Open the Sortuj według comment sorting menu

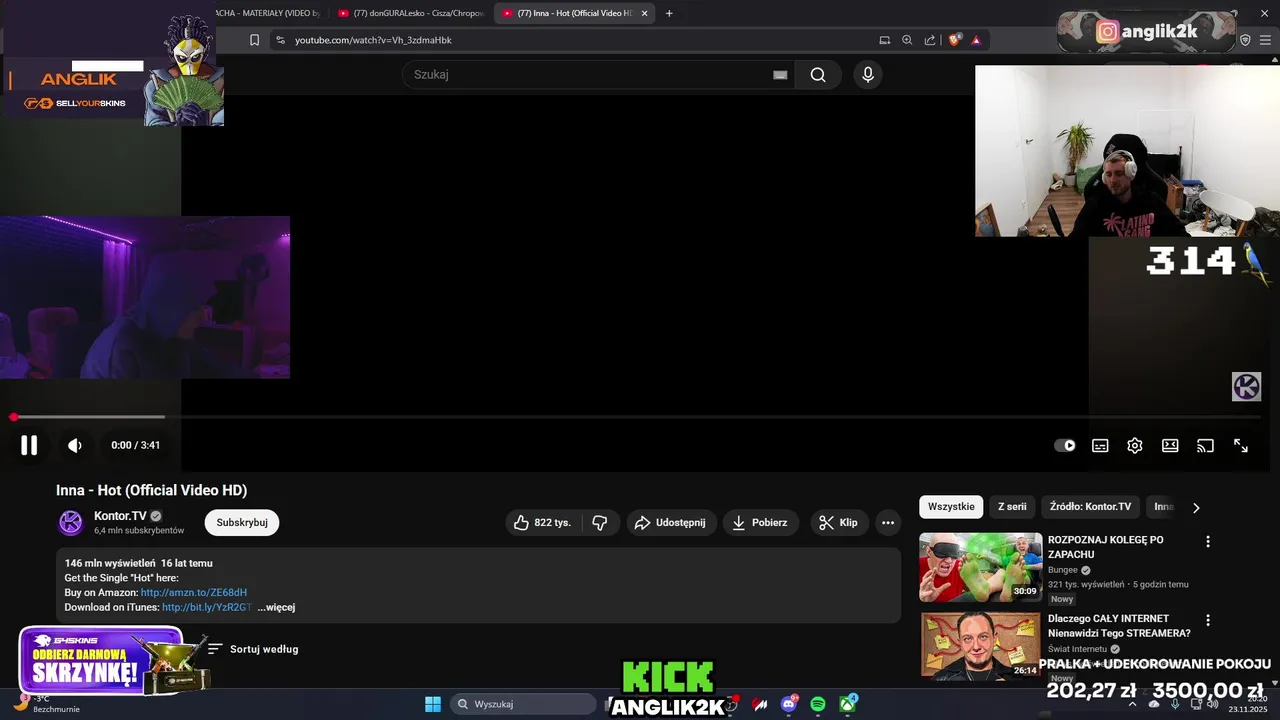pos(253,649)
